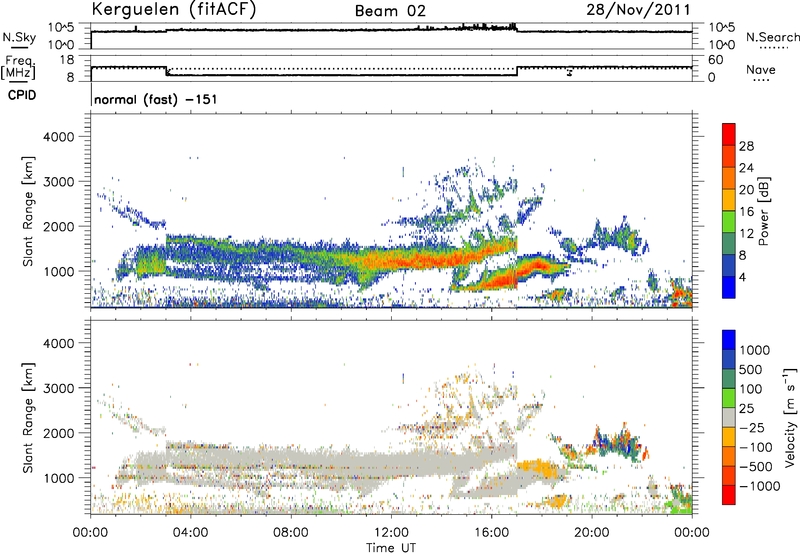Screen dimensions: 800x554
Task: Click "20" on the power color bar
Action: pos(746,190)
